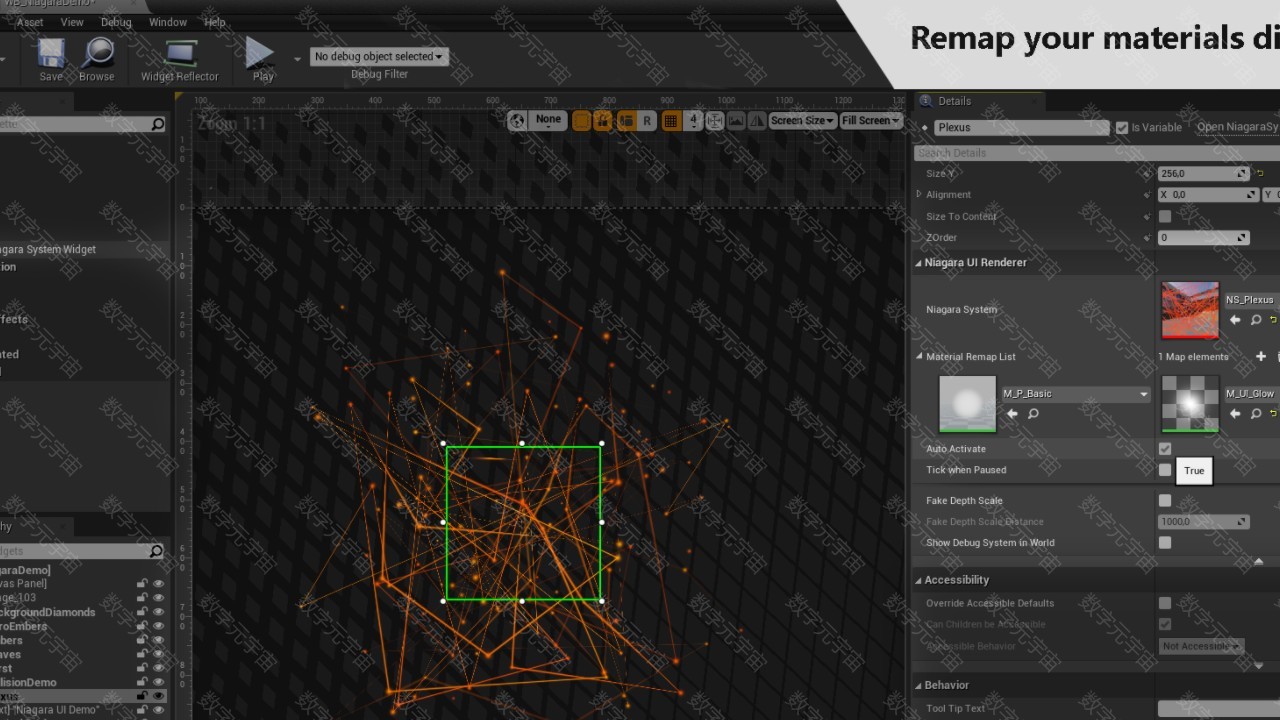
Task: Collapse the Accessibility section
Action: click(x=919, y=580)
